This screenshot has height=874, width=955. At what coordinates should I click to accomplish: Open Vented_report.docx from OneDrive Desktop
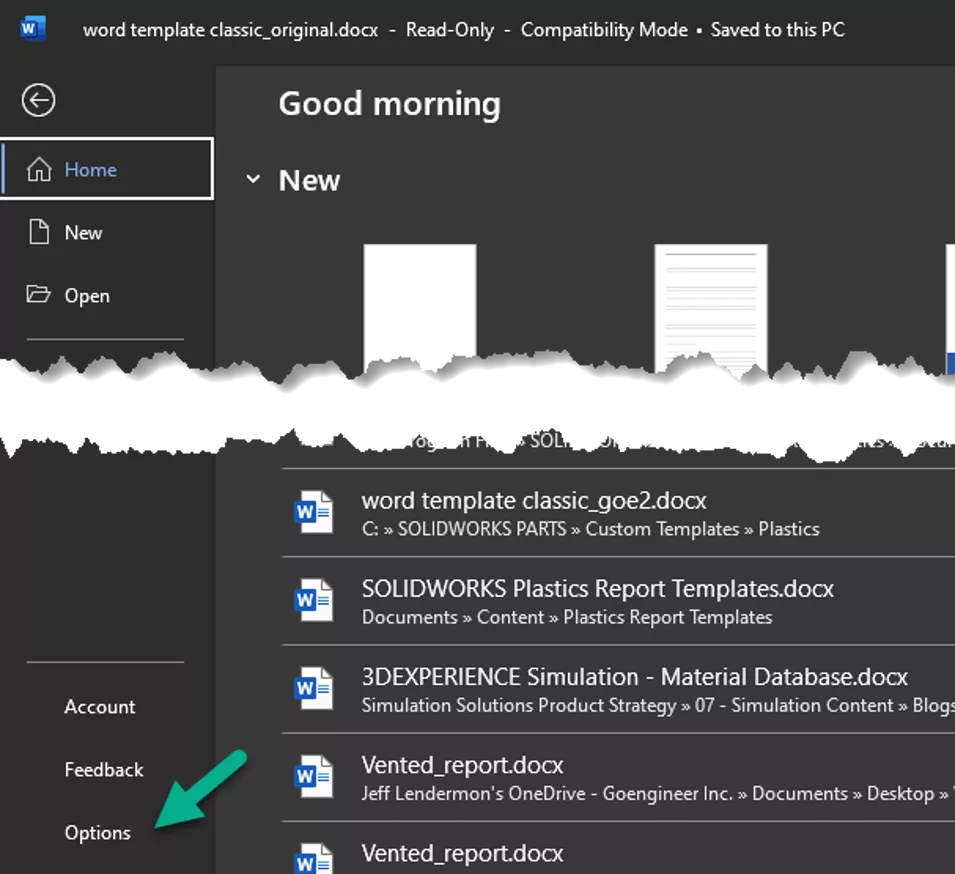point(618,778)
